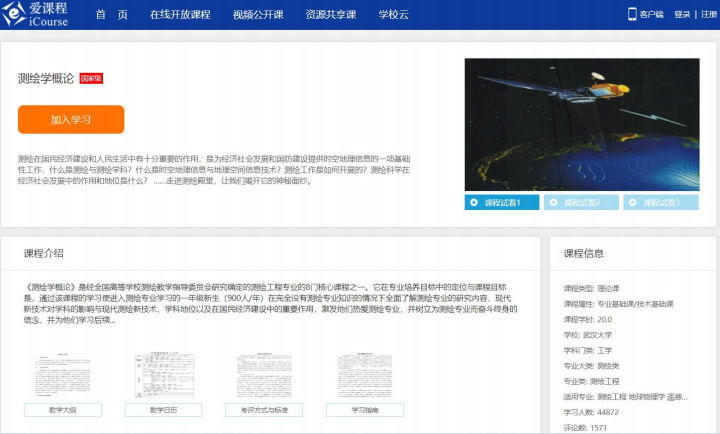Open the 学习指南 document button
This screenshot has width=720, height=434.
tap(364, 410)
